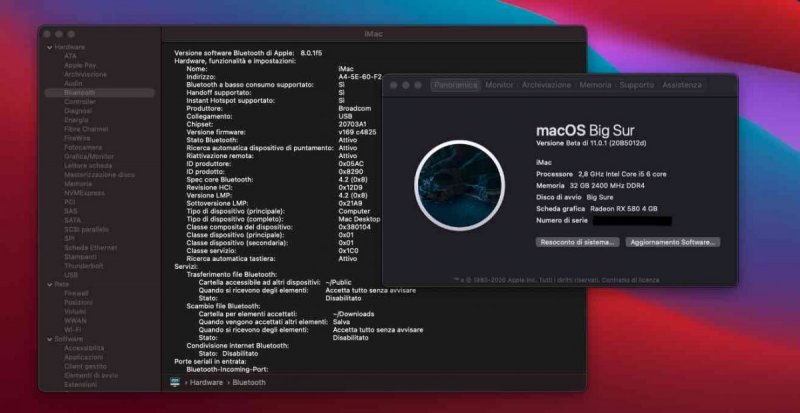Select Wi-Fi under Rete

coord(72,330)
